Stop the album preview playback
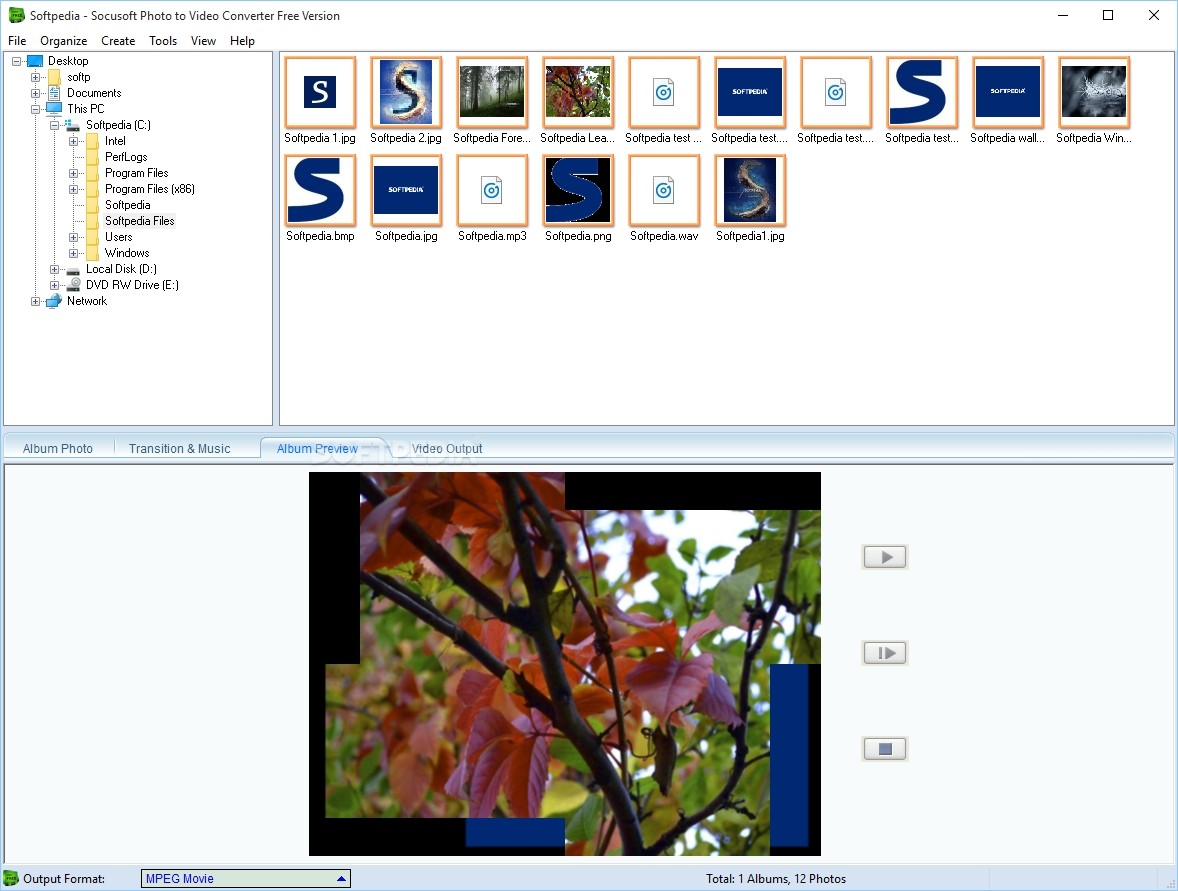The image size is (1178, 891). 884,748
